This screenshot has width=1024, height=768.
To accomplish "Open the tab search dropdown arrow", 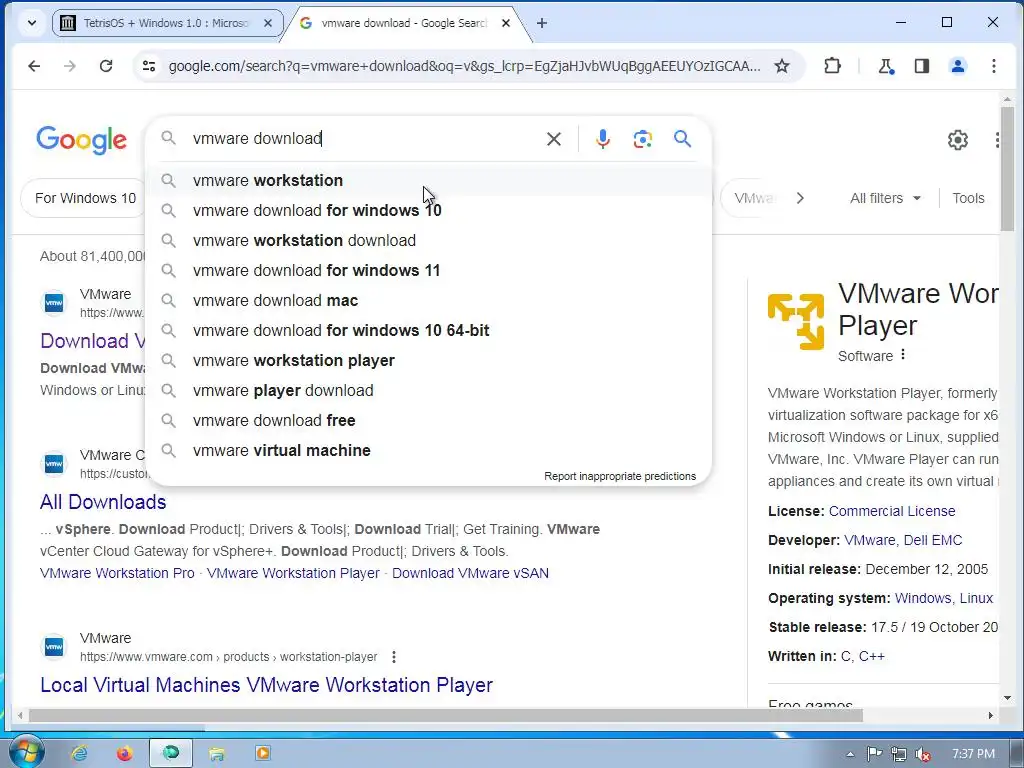I will [x=31, y=23].
